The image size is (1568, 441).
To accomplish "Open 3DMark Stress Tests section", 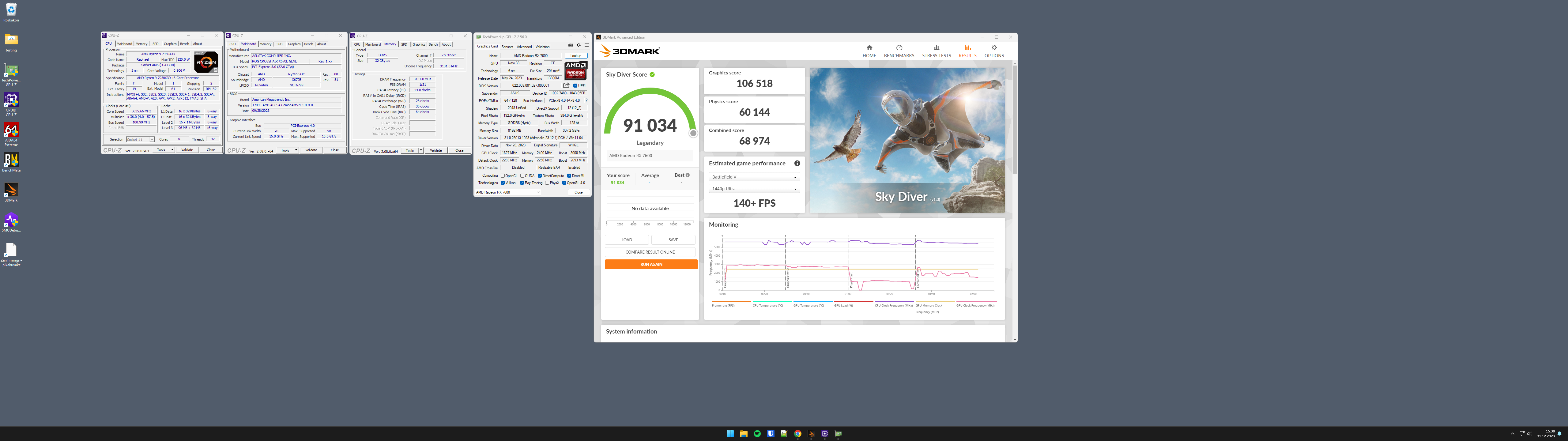I will click(936, 51).
